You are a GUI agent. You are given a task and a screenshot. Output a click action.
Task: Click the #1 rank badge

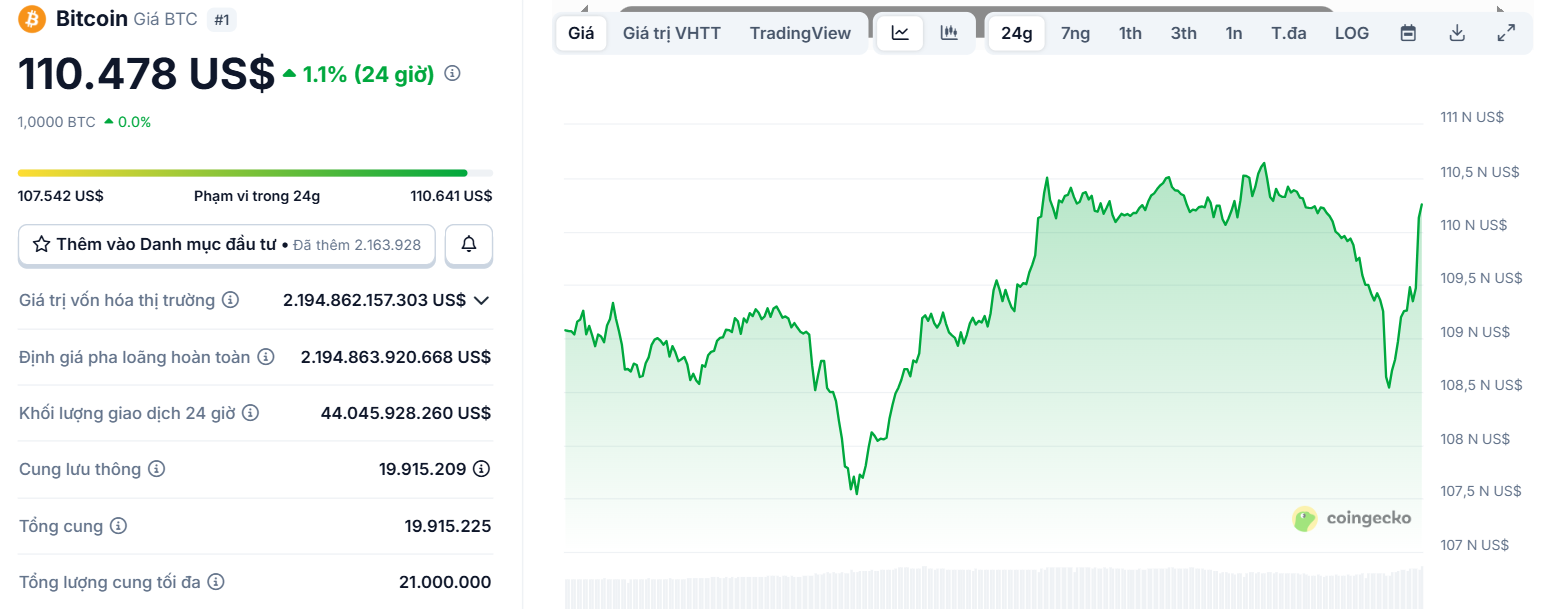tap(221, 18)
